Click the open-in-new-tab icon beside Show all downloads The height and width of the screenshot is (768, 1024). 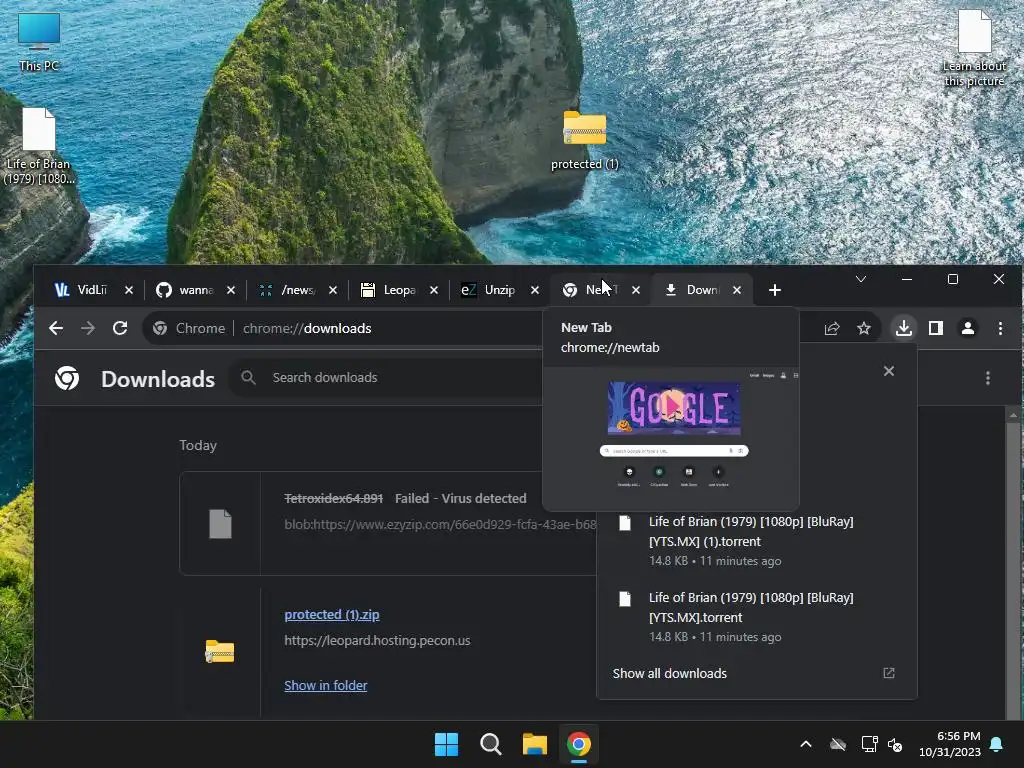(x=889, y=673)
